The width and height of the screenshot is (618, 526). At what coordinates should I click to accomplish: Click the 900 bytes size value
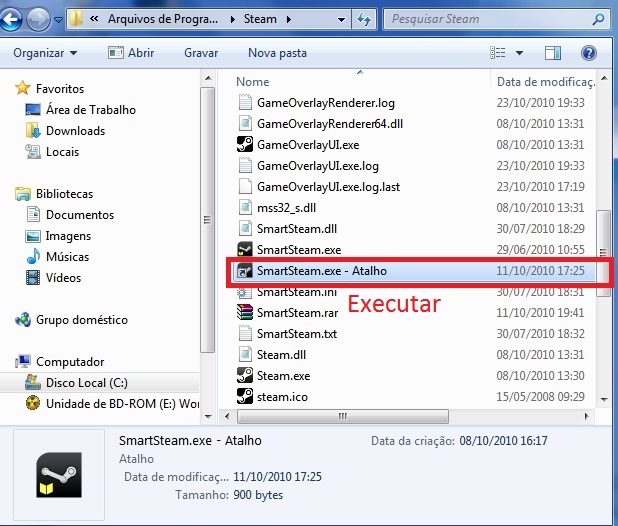pyautogui.click(x=258, y=495)
